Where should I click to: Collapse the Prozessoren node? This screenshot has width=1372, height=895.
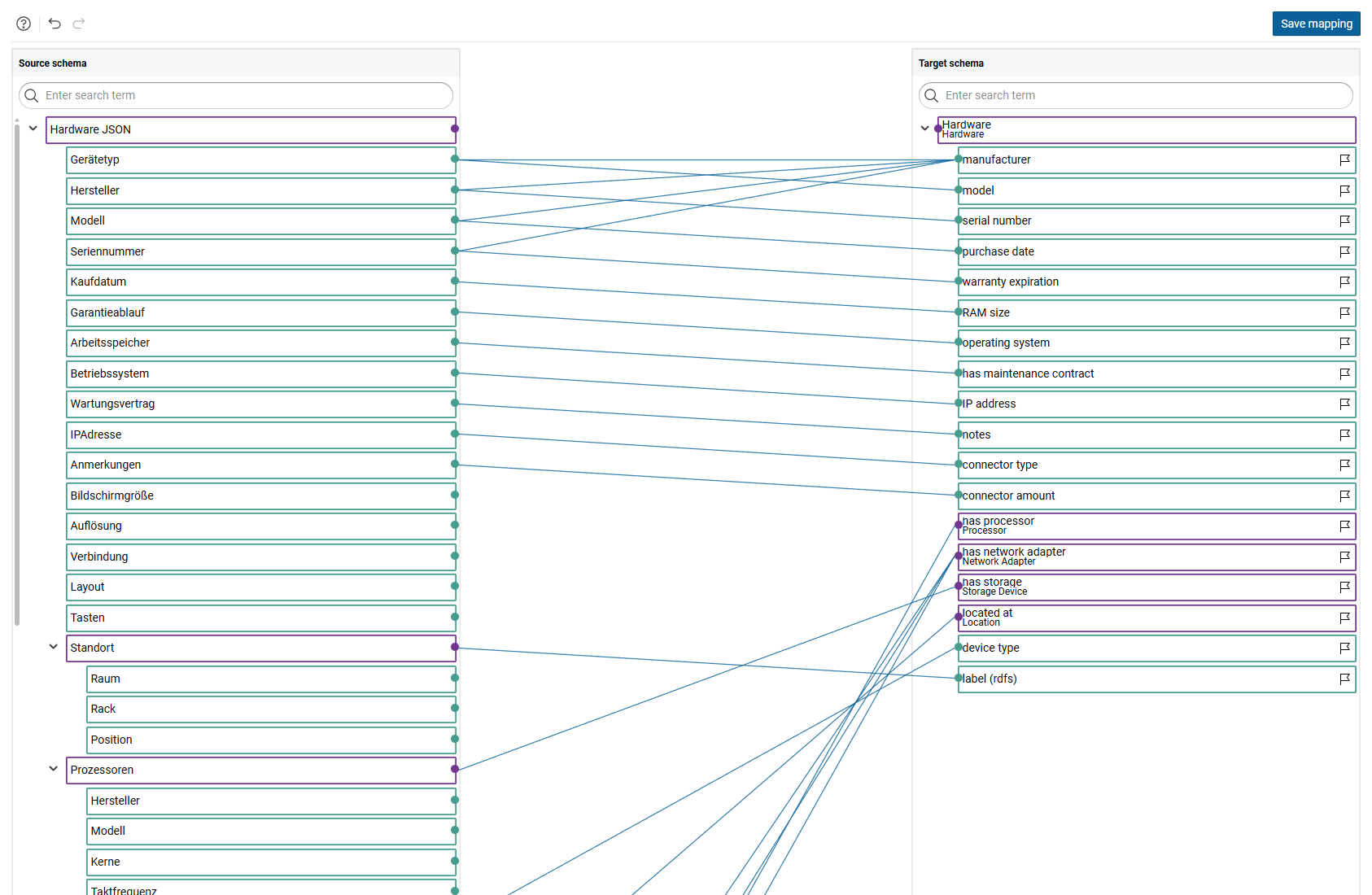[x=53, y=769]
